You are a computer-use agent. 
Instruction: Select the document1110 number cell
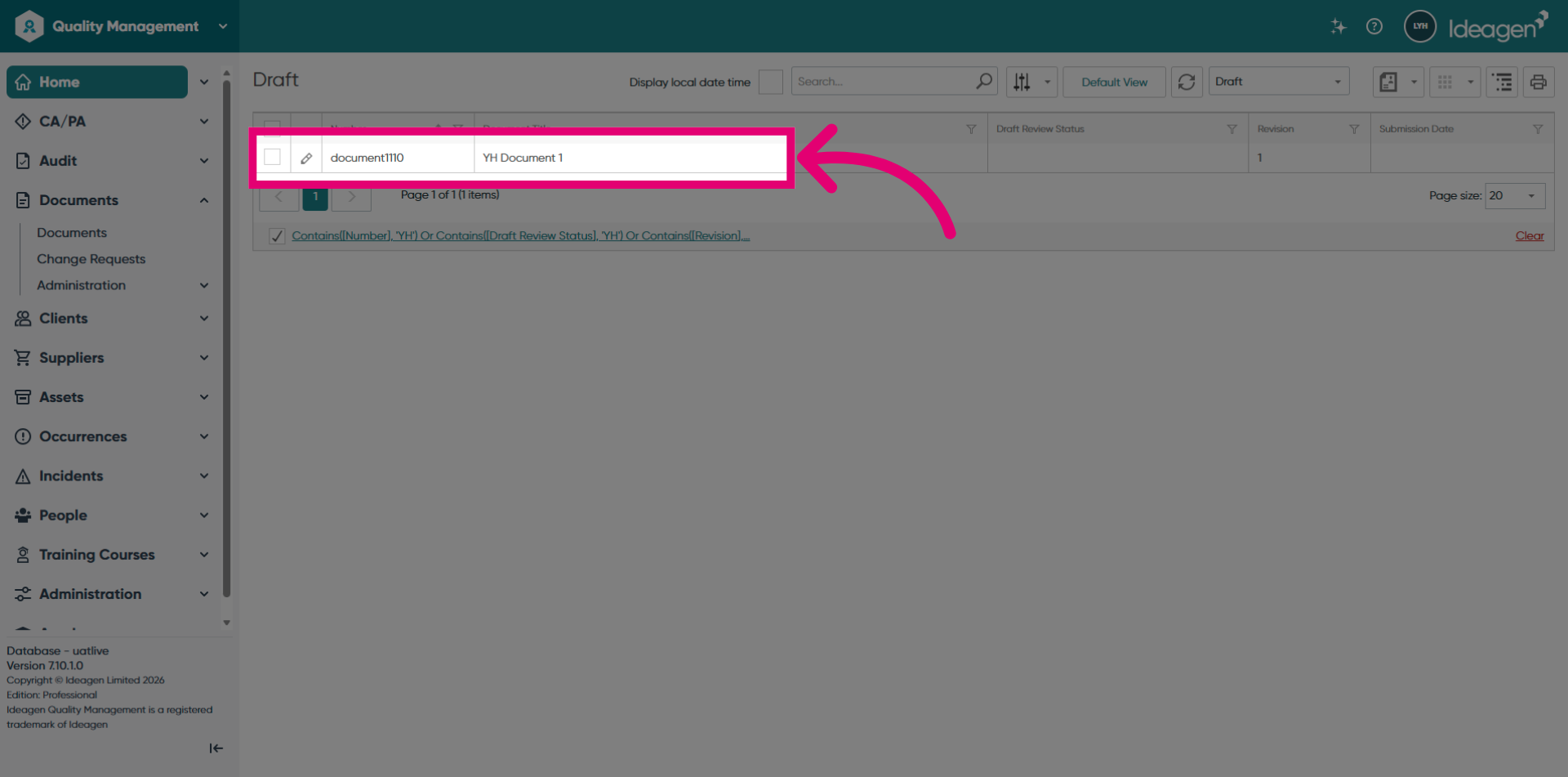pos(398,158)
